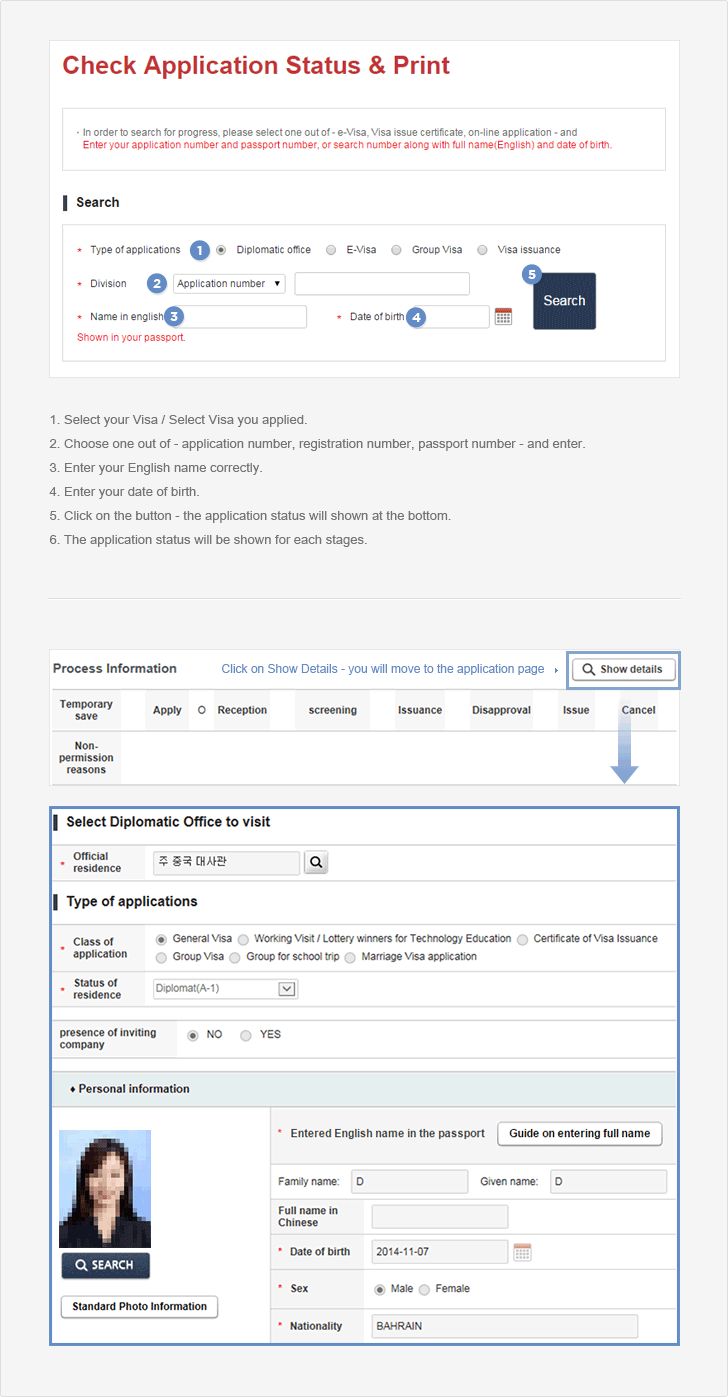
Task: Open calendar icon beside 2014-11-07 date field
Action: coord(522,1252)
